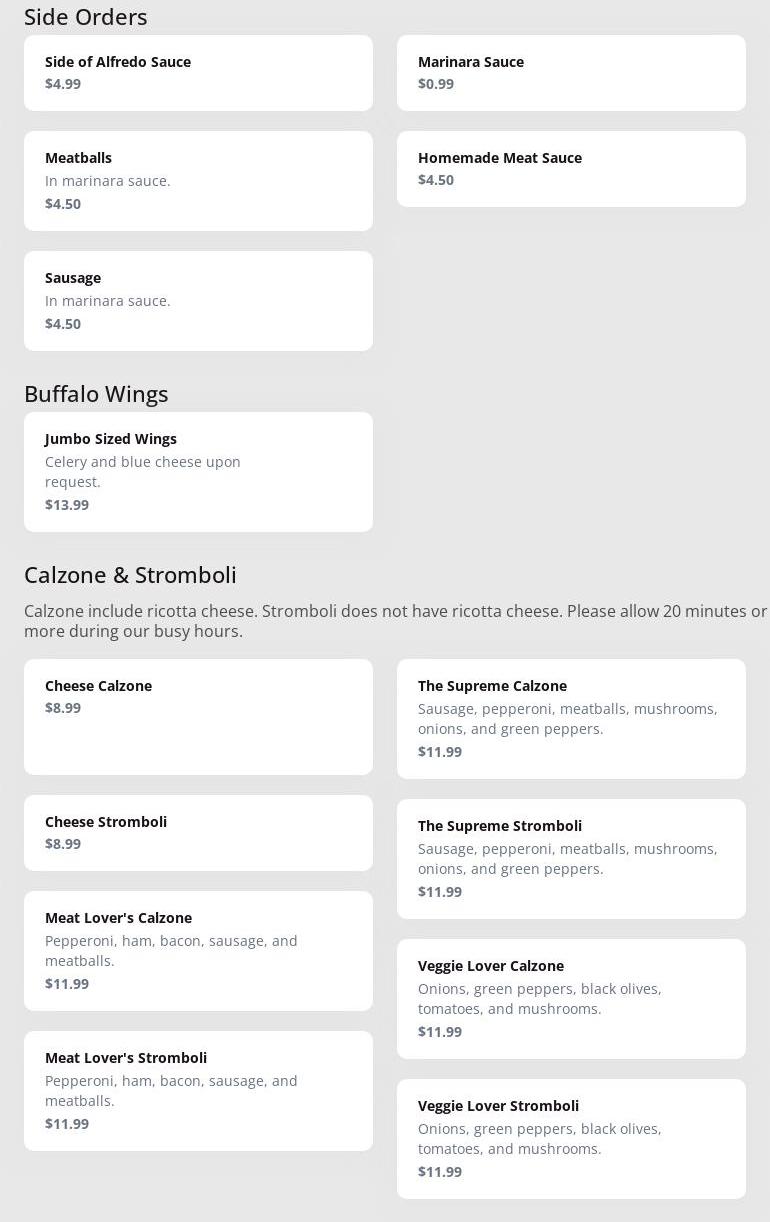Choose the Cheese Stromboli item
The height and width of the screenshot is (1222, 770).
(x=198, y=833)
